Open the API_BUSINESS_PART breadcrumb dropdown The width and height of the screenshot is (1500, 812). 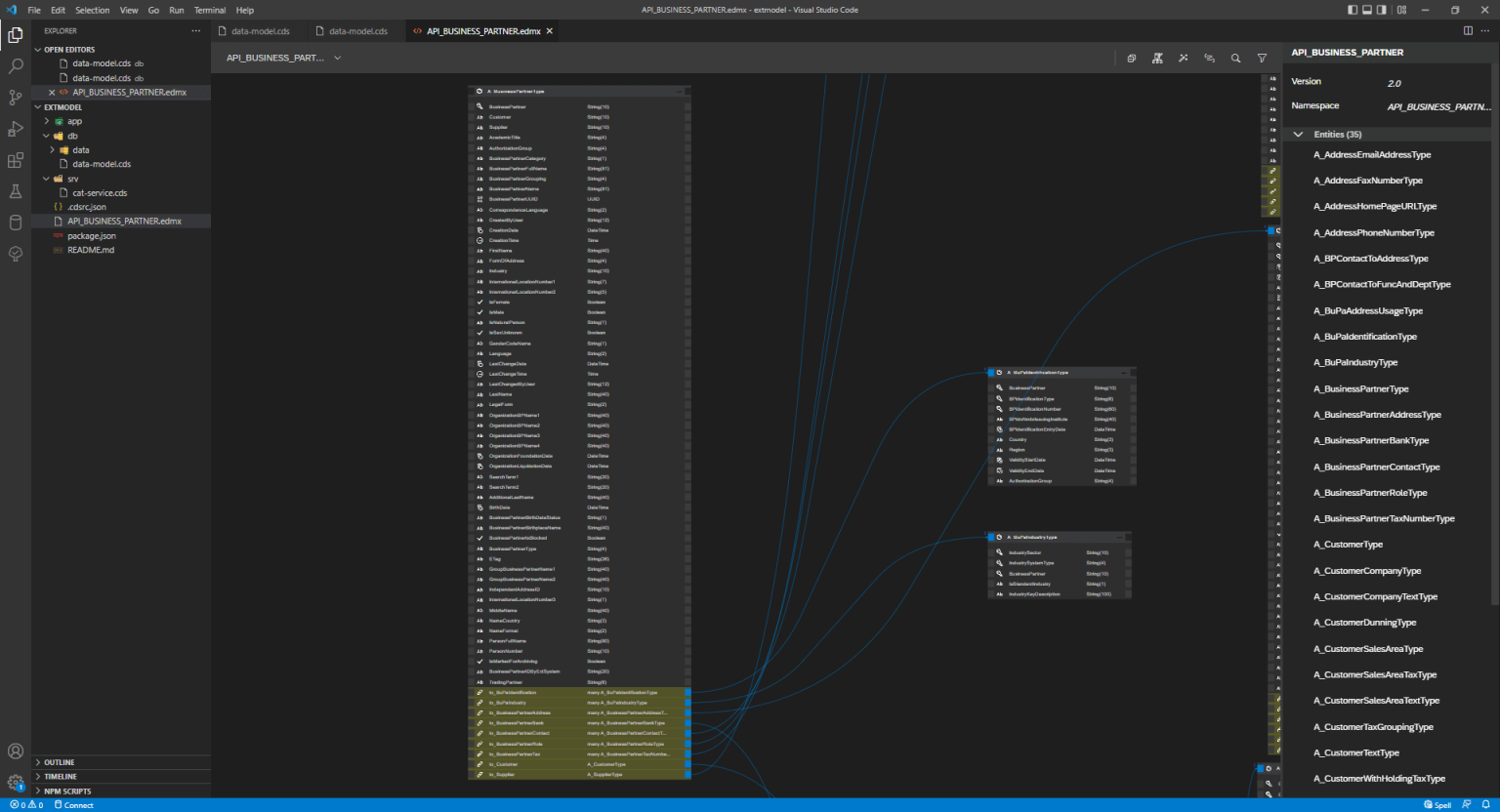pyautogui.click(x=337, y=58)
